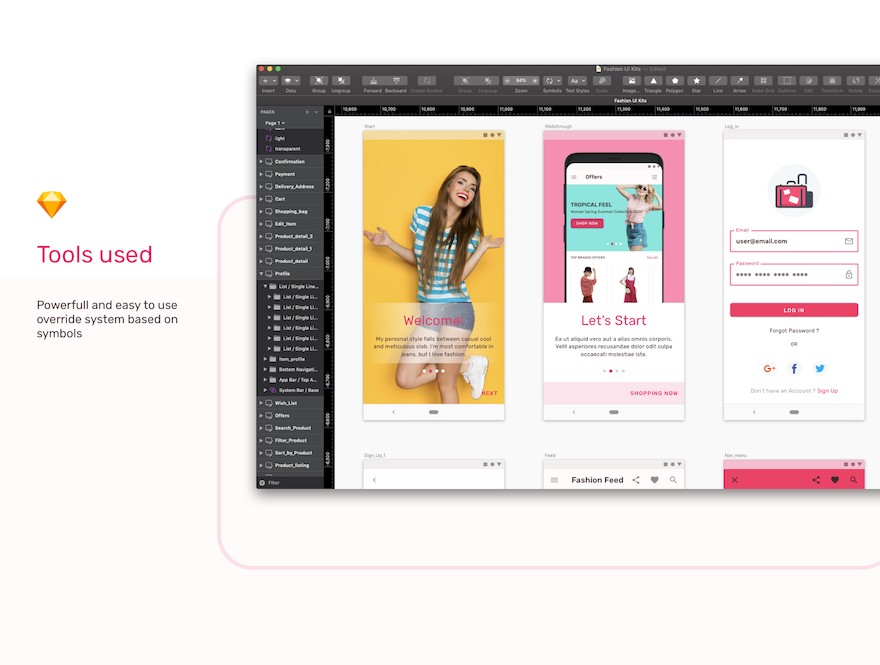Click the Create Symbol toolbar icon

point(427,81)
